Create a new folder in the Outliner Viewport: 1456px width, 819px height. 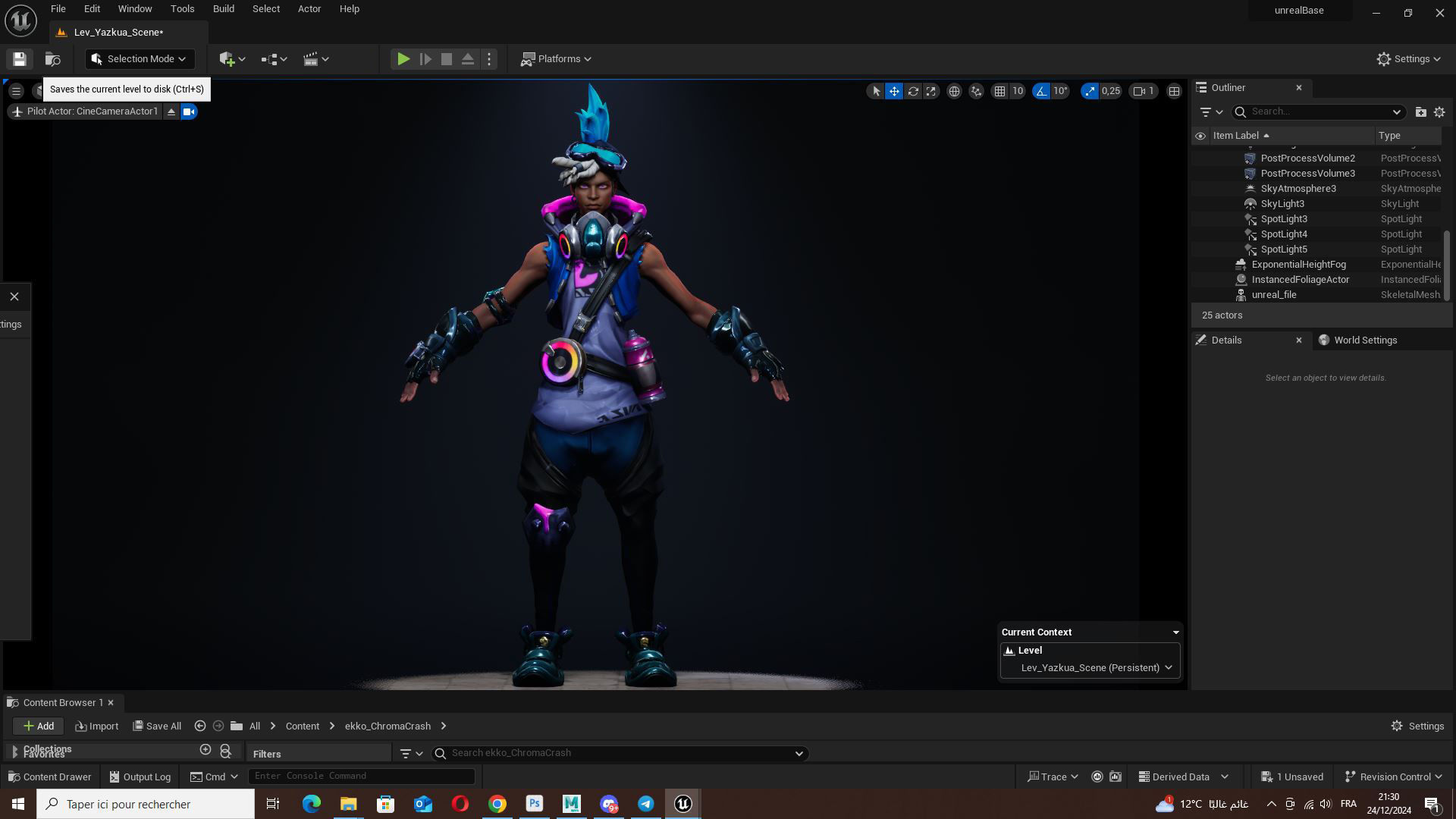1420,112
